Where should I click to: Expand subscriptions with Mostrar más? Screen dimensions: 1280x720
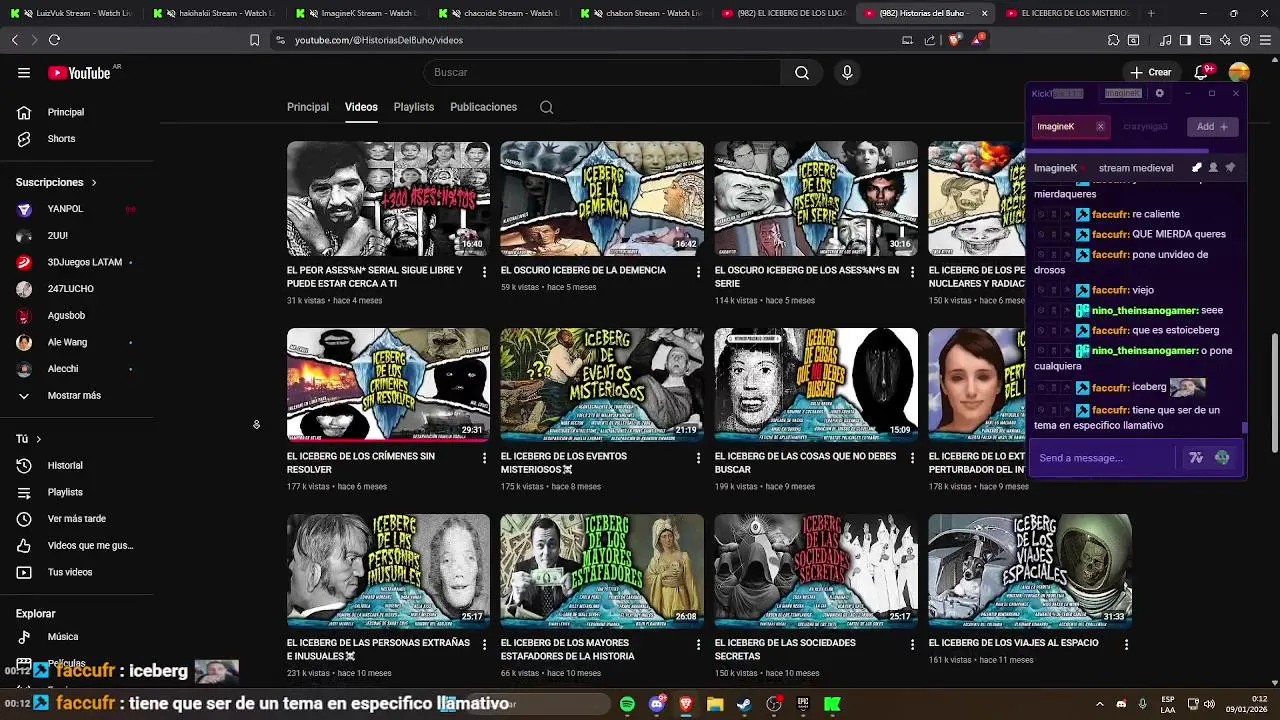tap(74, 395)
